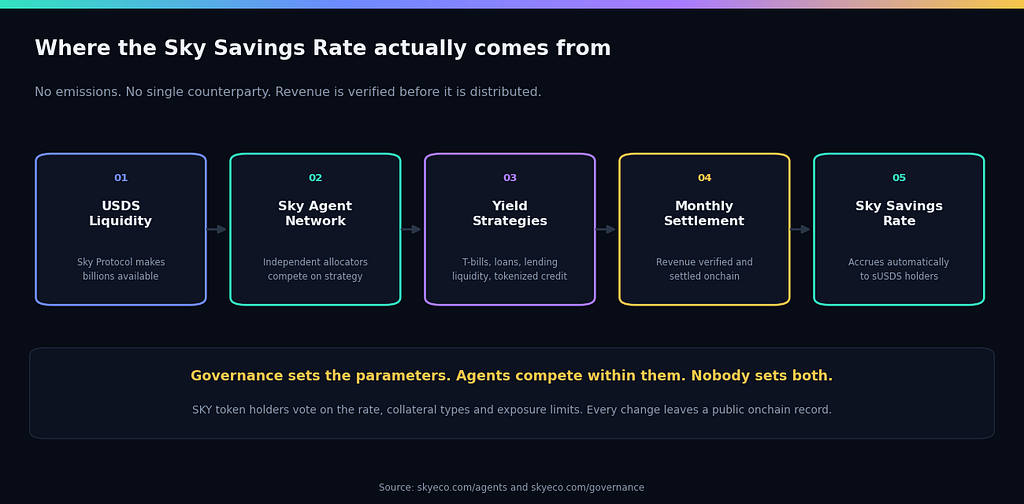Click the "Monthly Settlement" heading
1024x504 pixels.
pyautogui.click(x=705, y=213)
